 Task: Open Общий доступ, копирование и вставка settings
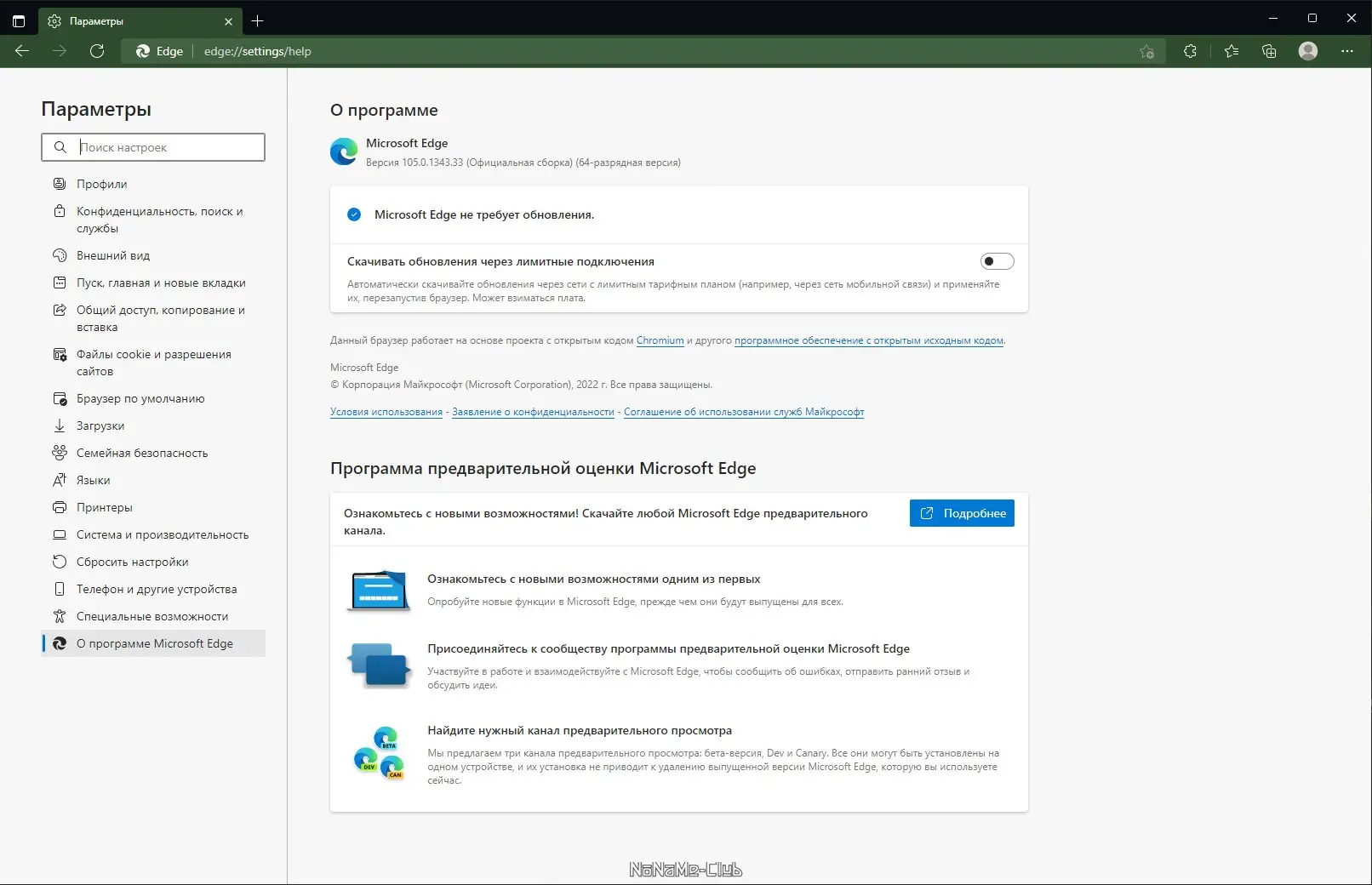click(x=153, y=318)
